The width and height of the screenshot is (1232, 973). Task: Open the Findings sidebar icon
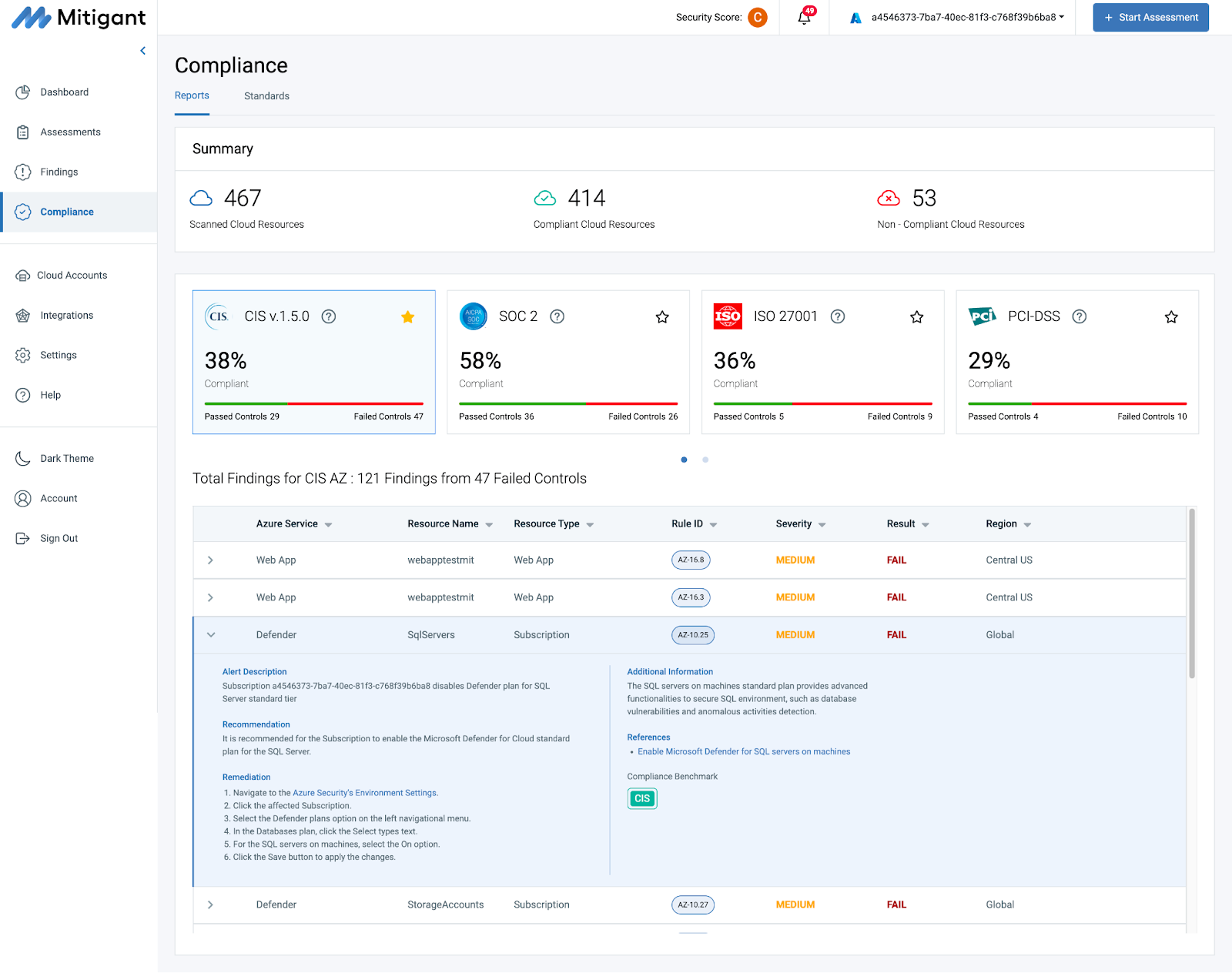tap(23, 172)
